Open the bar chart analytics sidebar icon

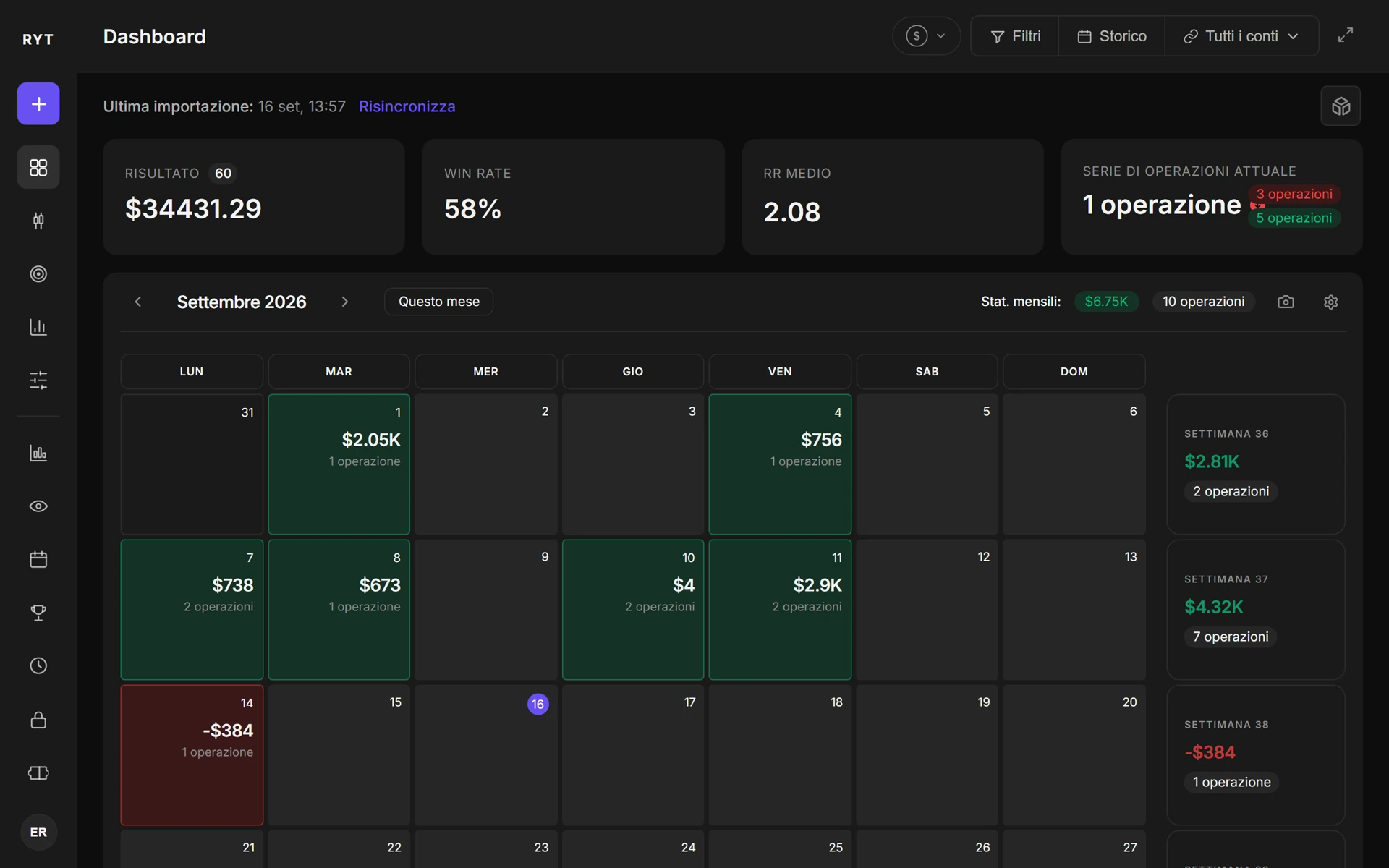pyautogui.click(x=38, y=327)
